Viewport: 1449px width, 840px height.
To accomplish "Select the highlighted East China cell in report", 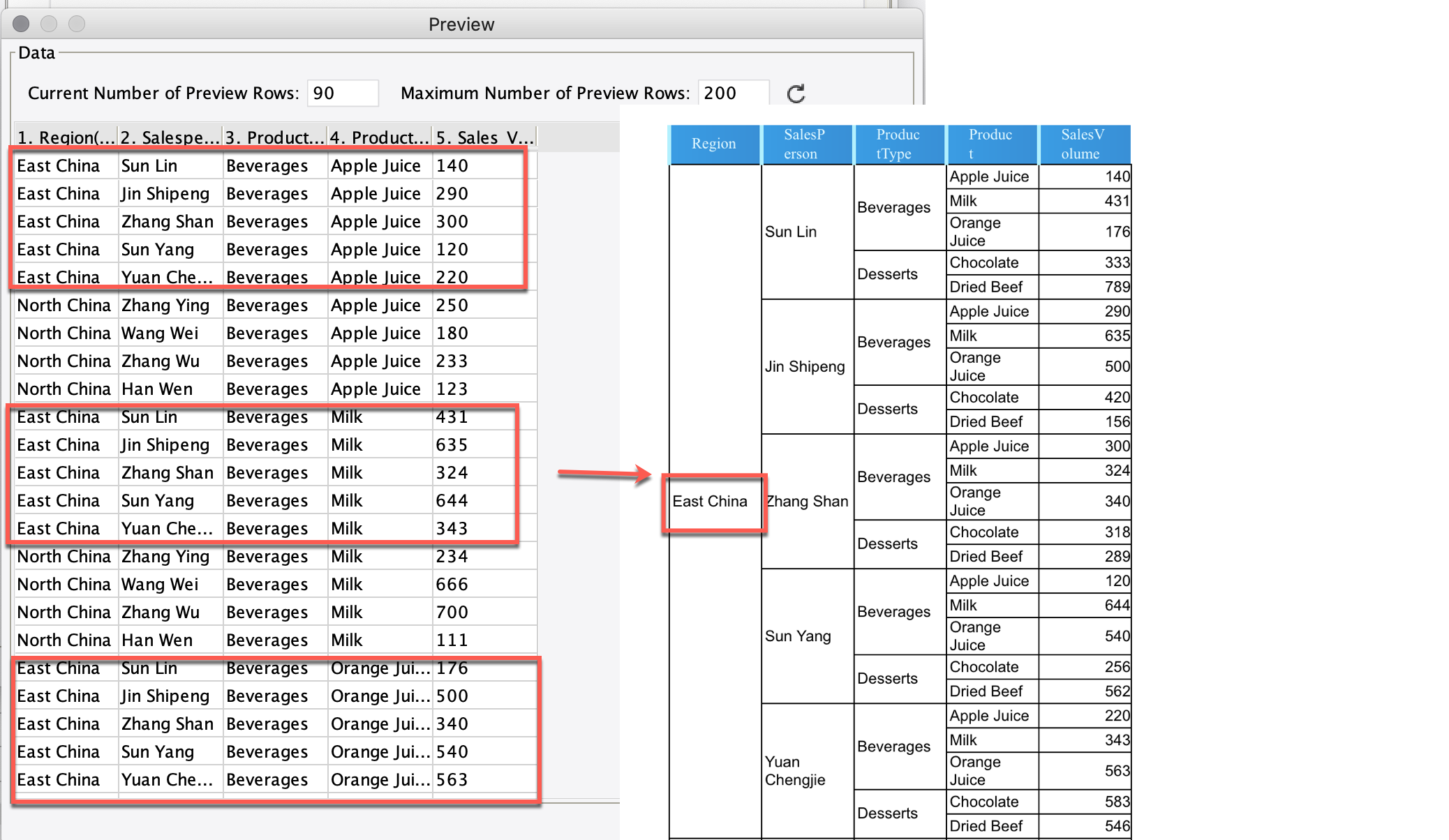I will click(x=711, y=502).
